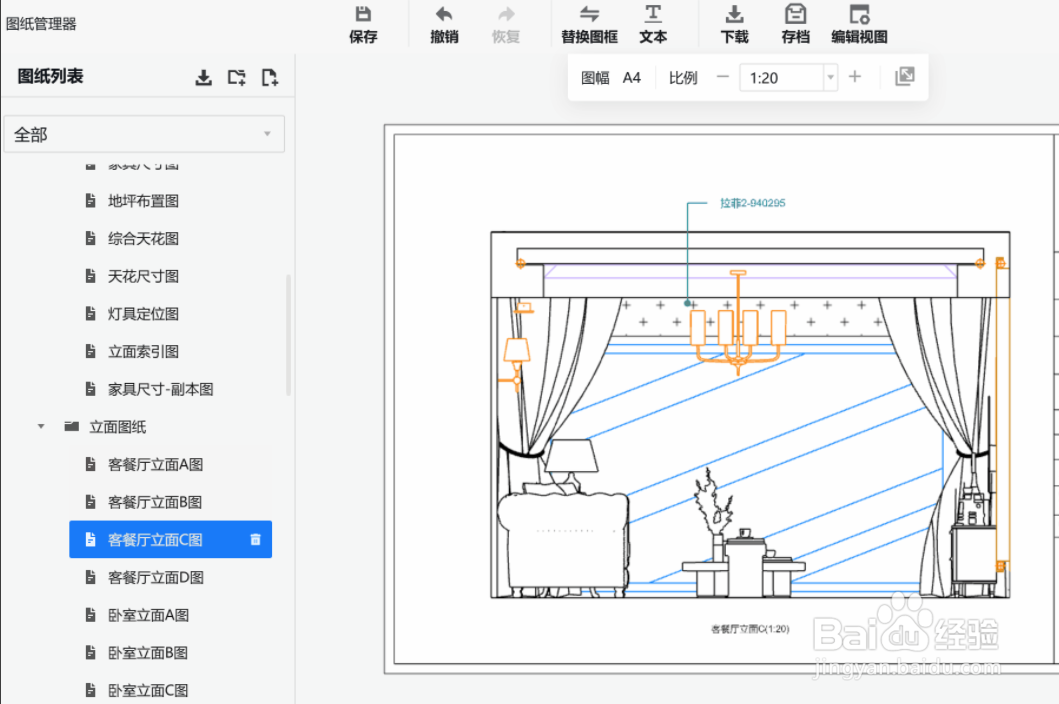Click the 图幅 label in the scale bar
This screenshot has height=704, width=1059.
pos(595,78)
